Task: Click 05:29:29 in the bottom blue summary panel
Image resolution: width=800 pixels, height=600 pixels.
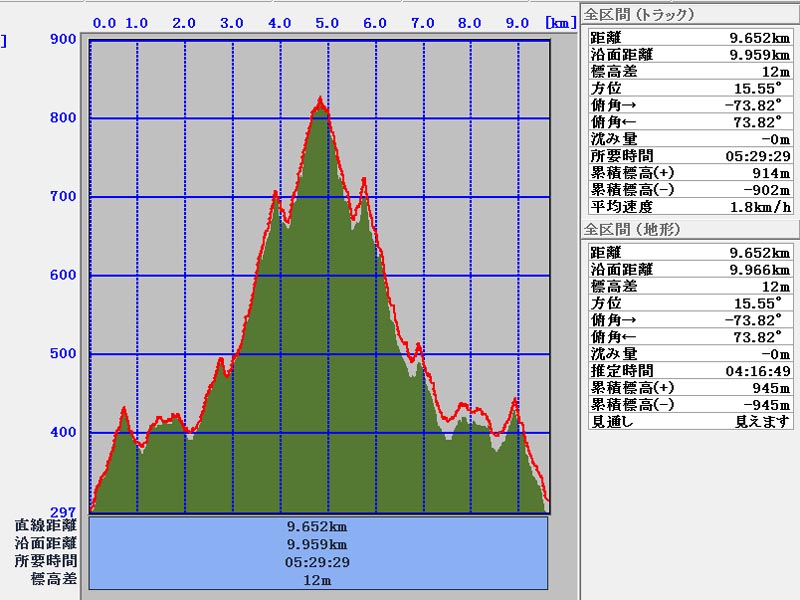Action: tap(318, 562)
